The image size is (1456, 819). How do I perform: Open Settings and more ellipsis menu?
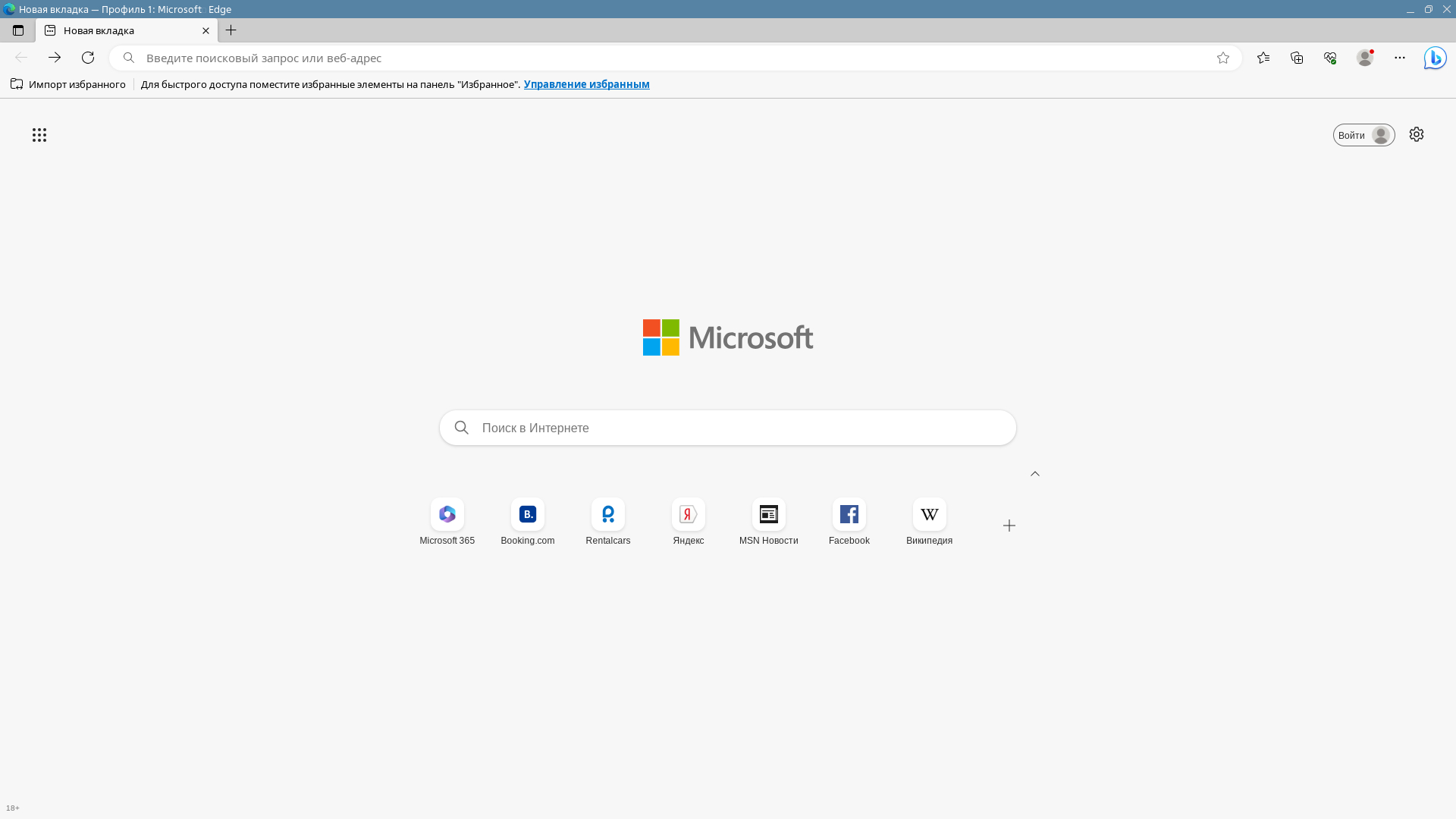1400,58
